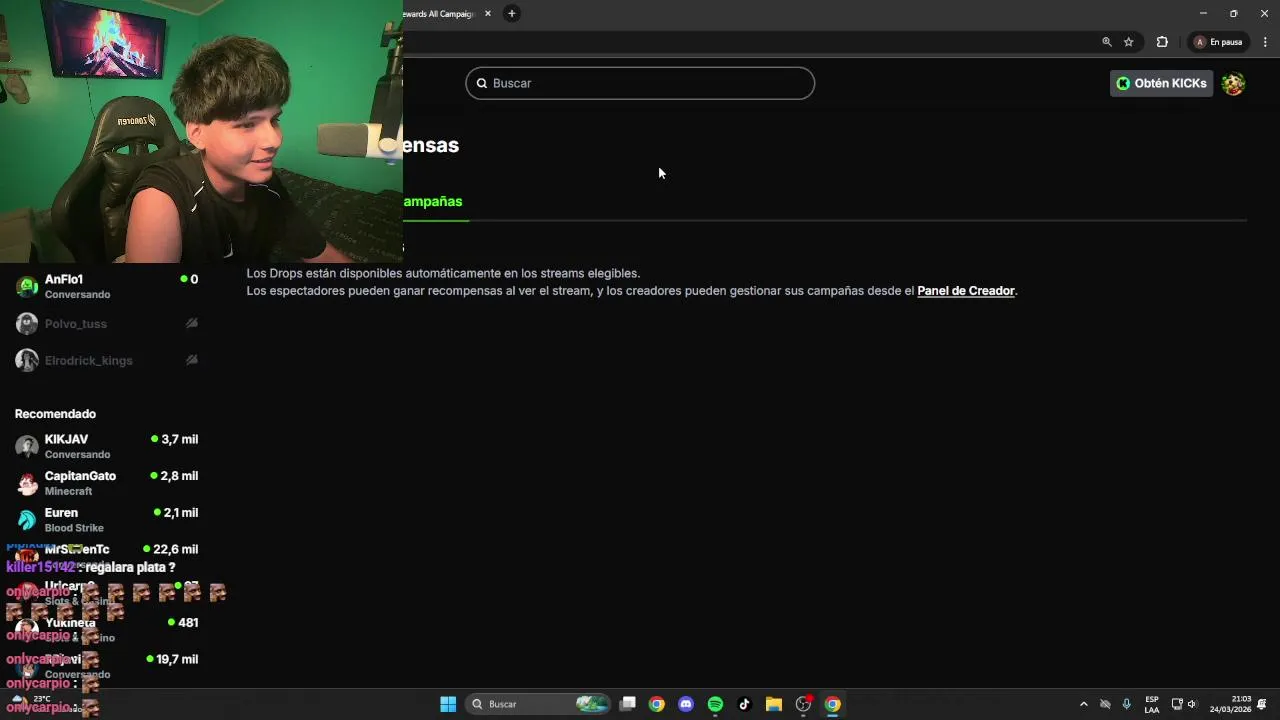Open Elrodrick_kings offline channel in sidebar

[107, 360]
